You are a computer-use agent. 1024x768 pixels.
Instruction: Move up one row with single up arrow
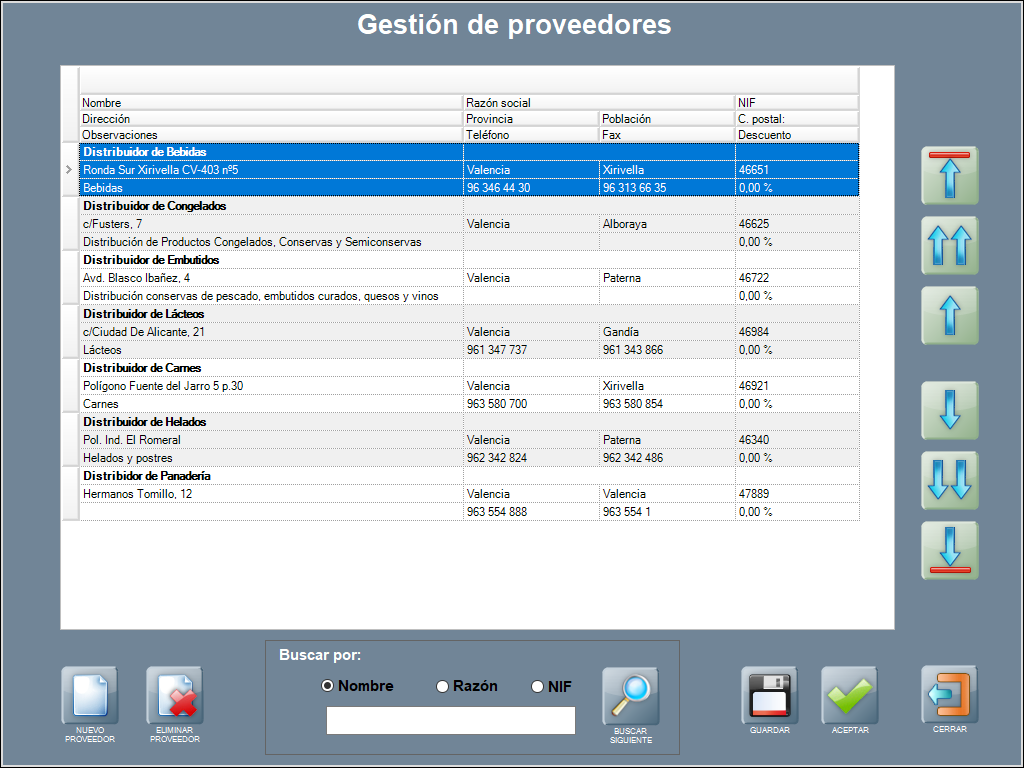(x=949, y=316)
